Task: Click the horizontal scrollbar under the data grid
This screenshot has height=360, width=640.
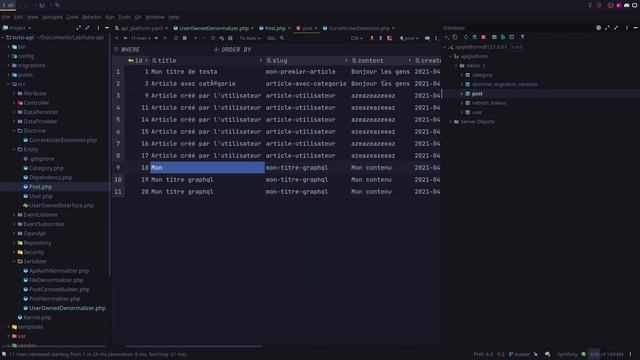Action: (x=194, y=347)
